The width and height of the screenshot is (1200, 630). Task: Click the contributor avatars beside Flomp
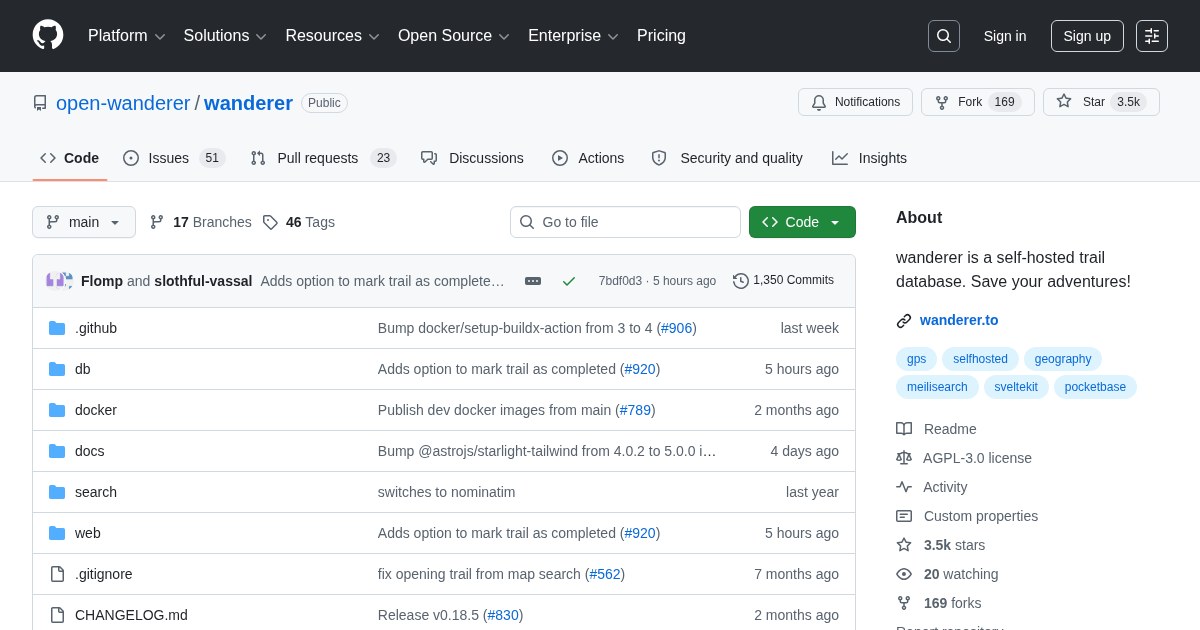click(x=60, y=281)
